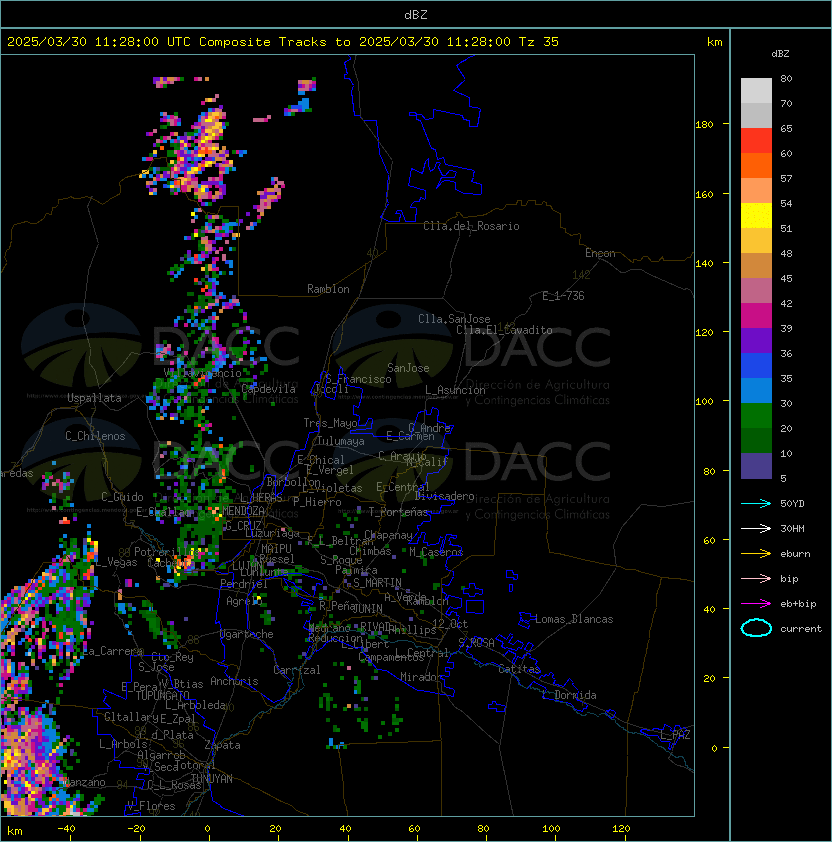Click the 'Clla.El_Cavadito' map label

(504, 330)
